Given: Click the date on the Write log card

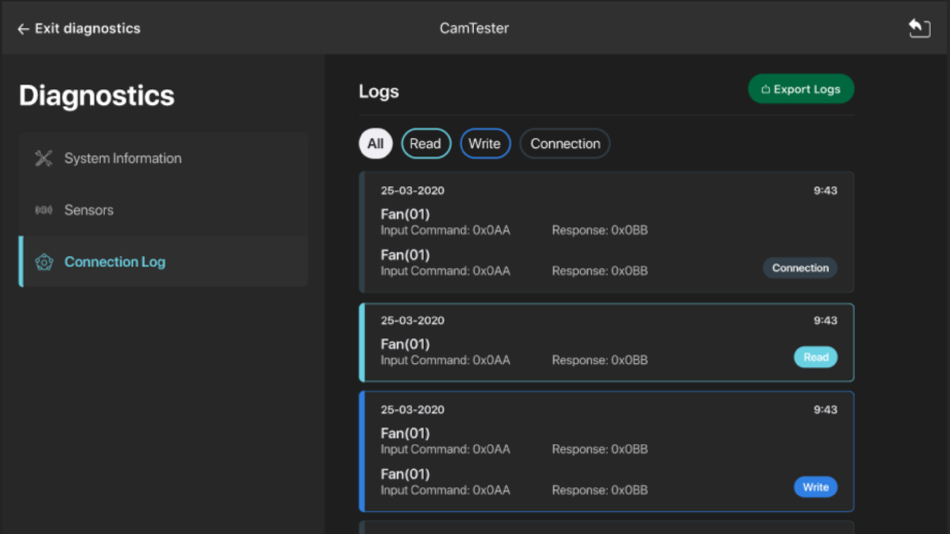Looking at the screenshot, I should [x=413, y=410].
